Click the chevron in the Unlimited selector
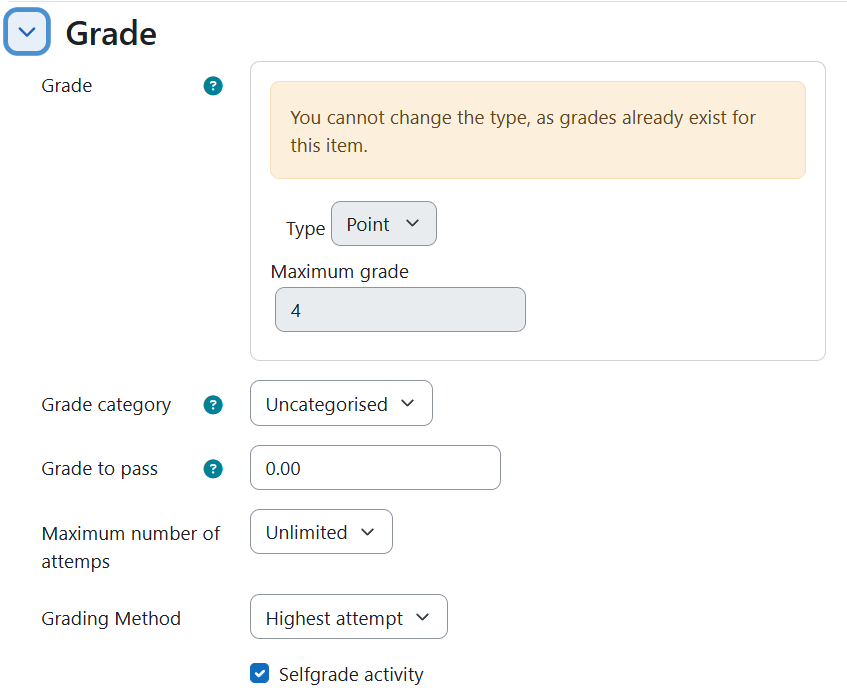 pos(368,532)
